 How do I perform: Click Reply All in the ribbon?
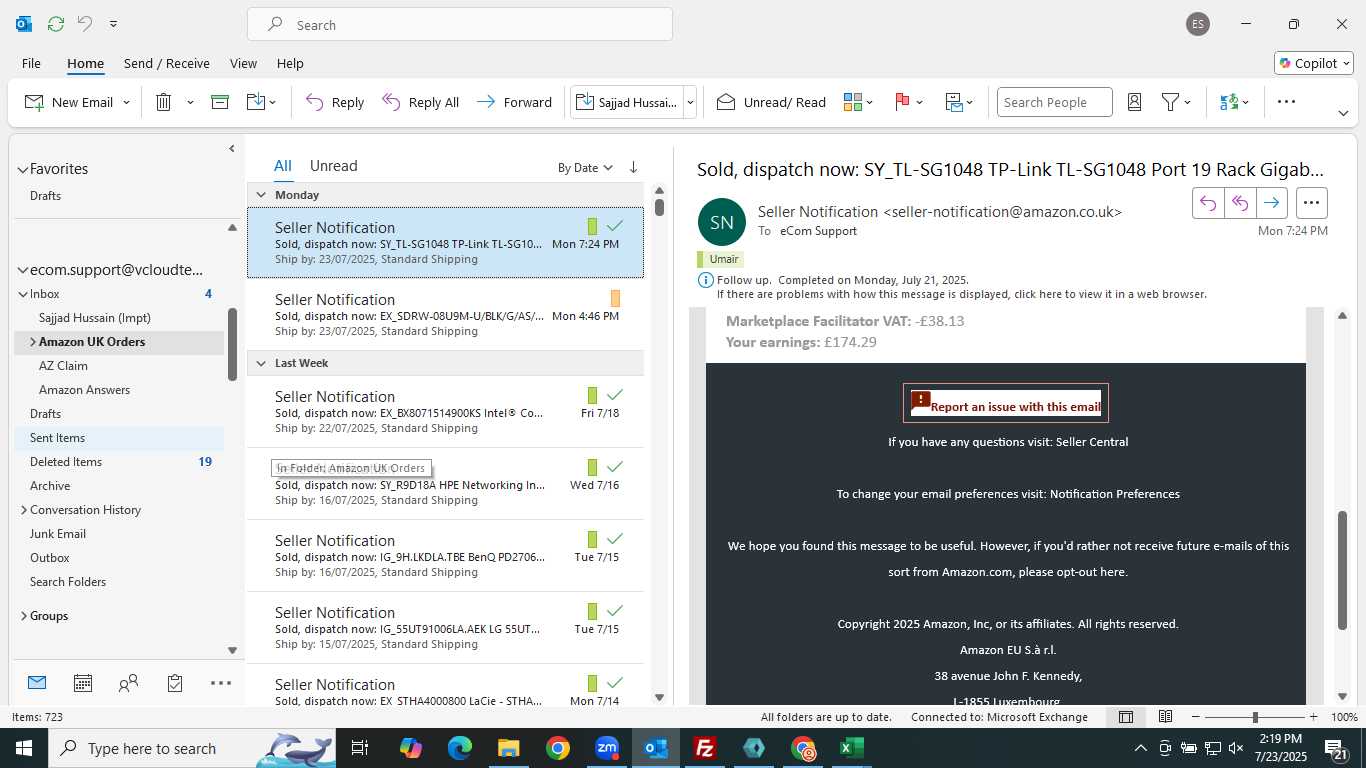420,102
